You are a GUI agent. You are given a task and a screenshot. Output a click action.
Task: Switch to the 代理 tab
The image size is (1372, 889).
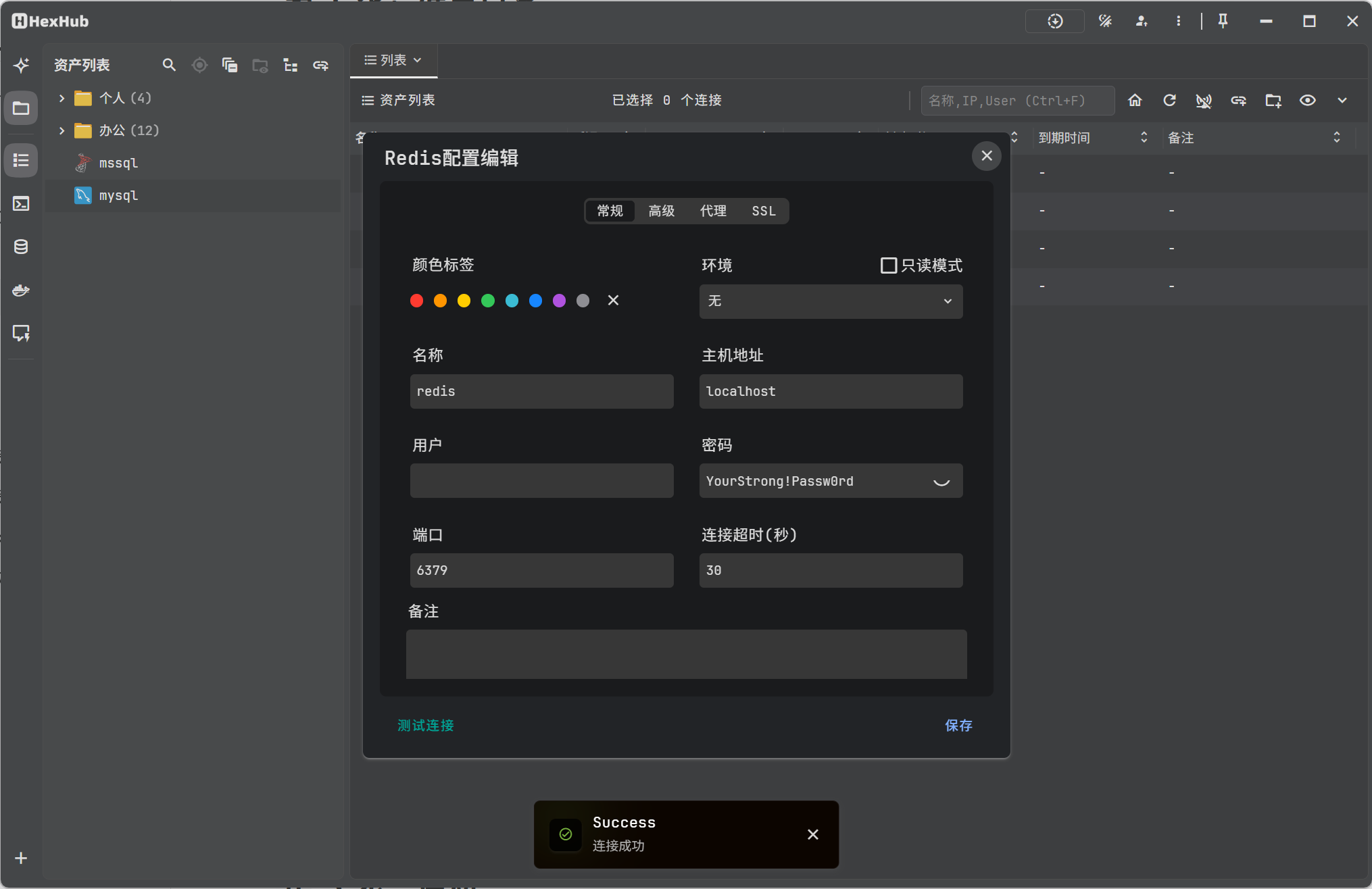pos(713,211)
